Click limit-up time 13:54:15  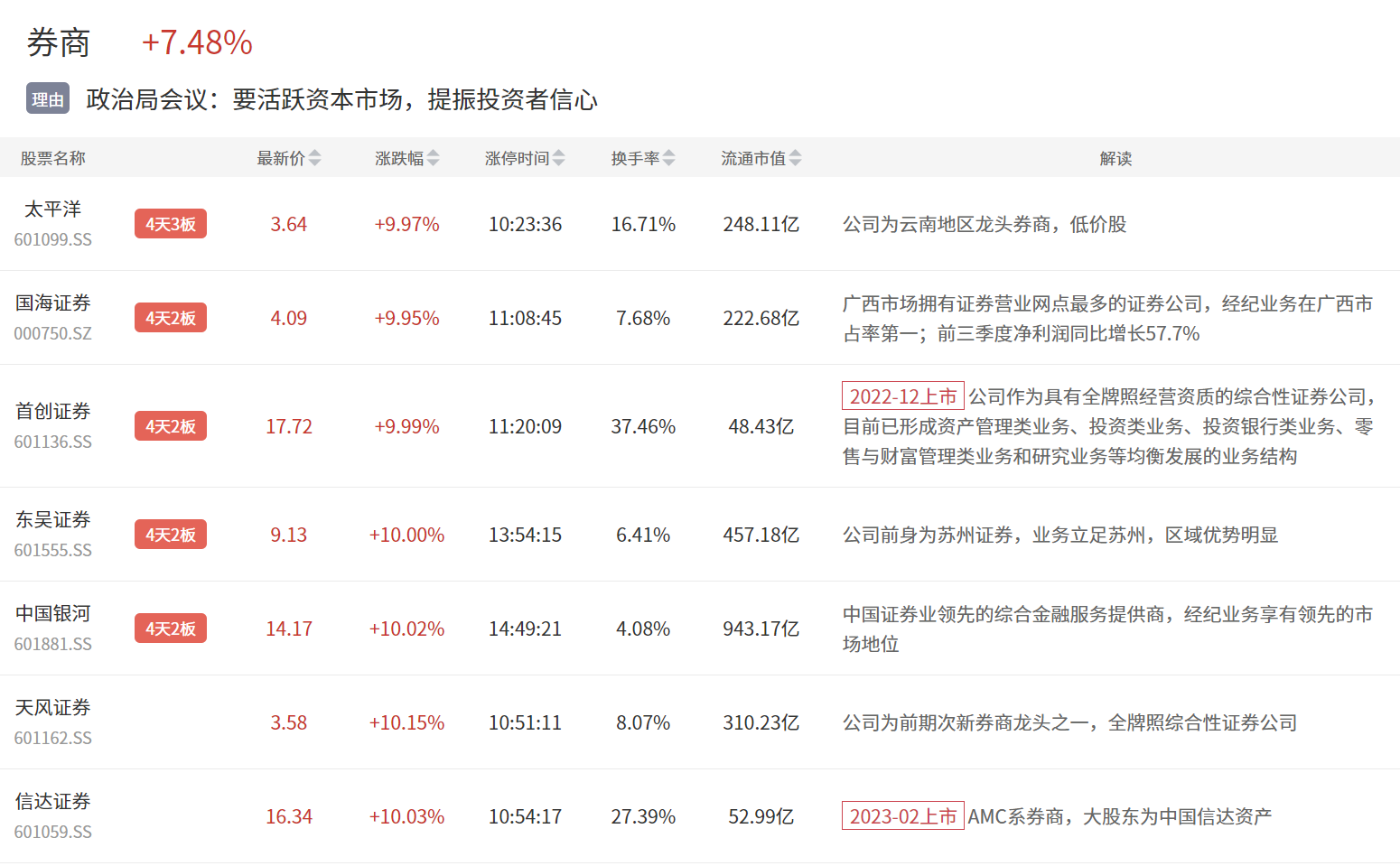tap(525, 535)
